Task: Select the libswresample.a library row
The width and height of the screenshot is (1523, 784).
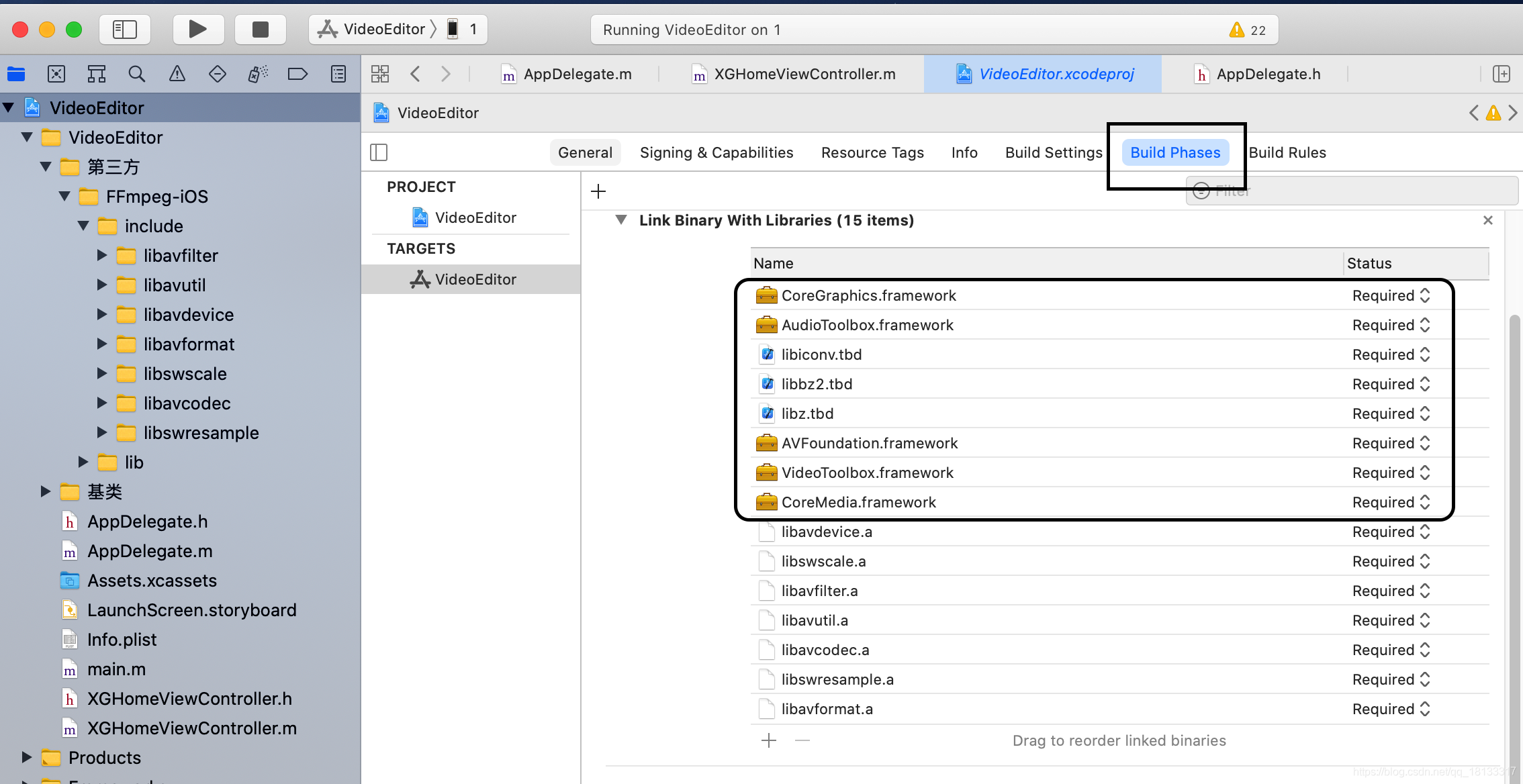Action: 1119,679
